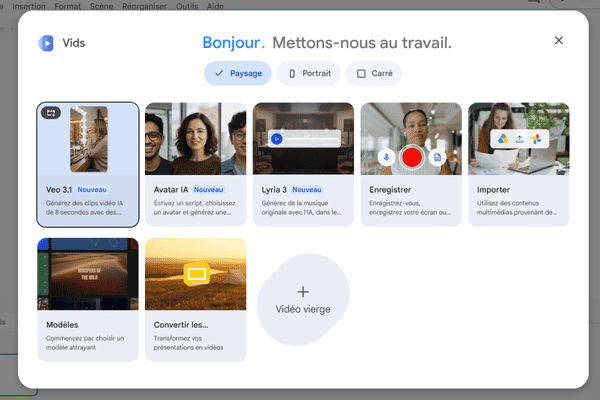The image size is (600, 400).
Task: Click 'Mettons-nous au travail.' heading
Action: tap(362, 43)
